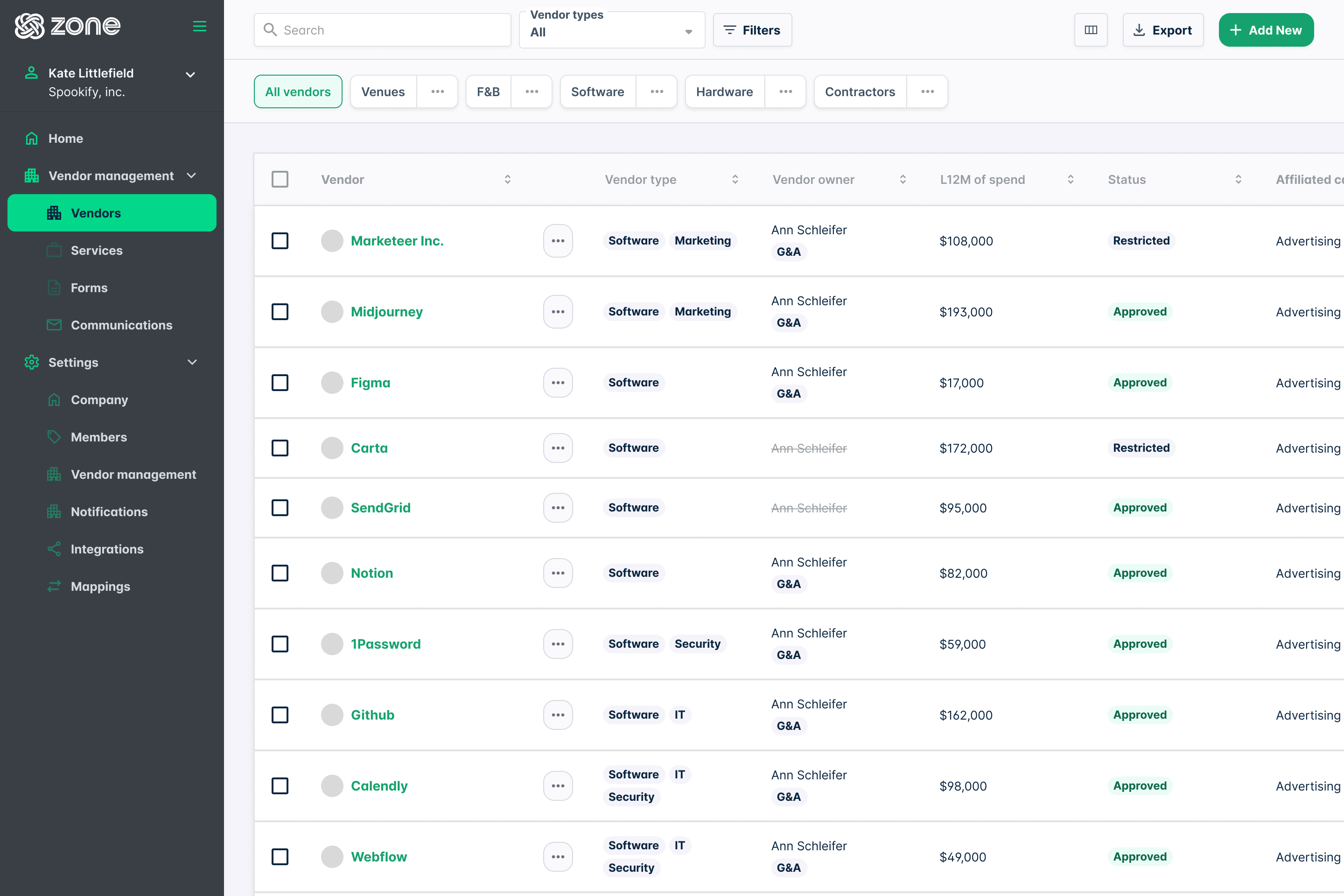This screenshot has height=896, width=1344.
Task: Check the Github row checkbox
Action: (280, 715)
